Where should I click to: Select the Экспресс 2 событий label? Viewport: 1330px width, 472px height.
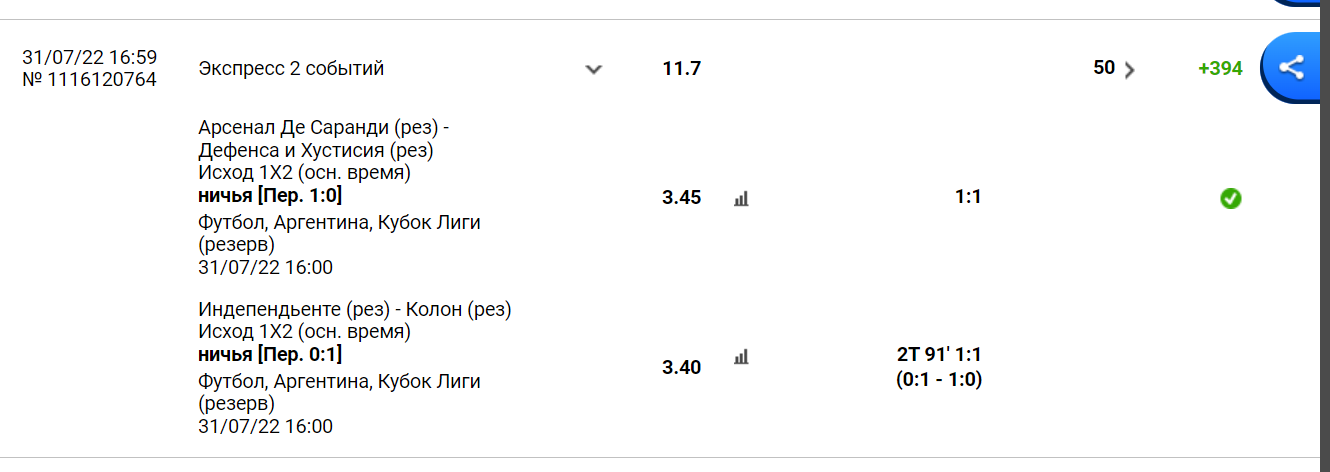click(x=291, y=68)
